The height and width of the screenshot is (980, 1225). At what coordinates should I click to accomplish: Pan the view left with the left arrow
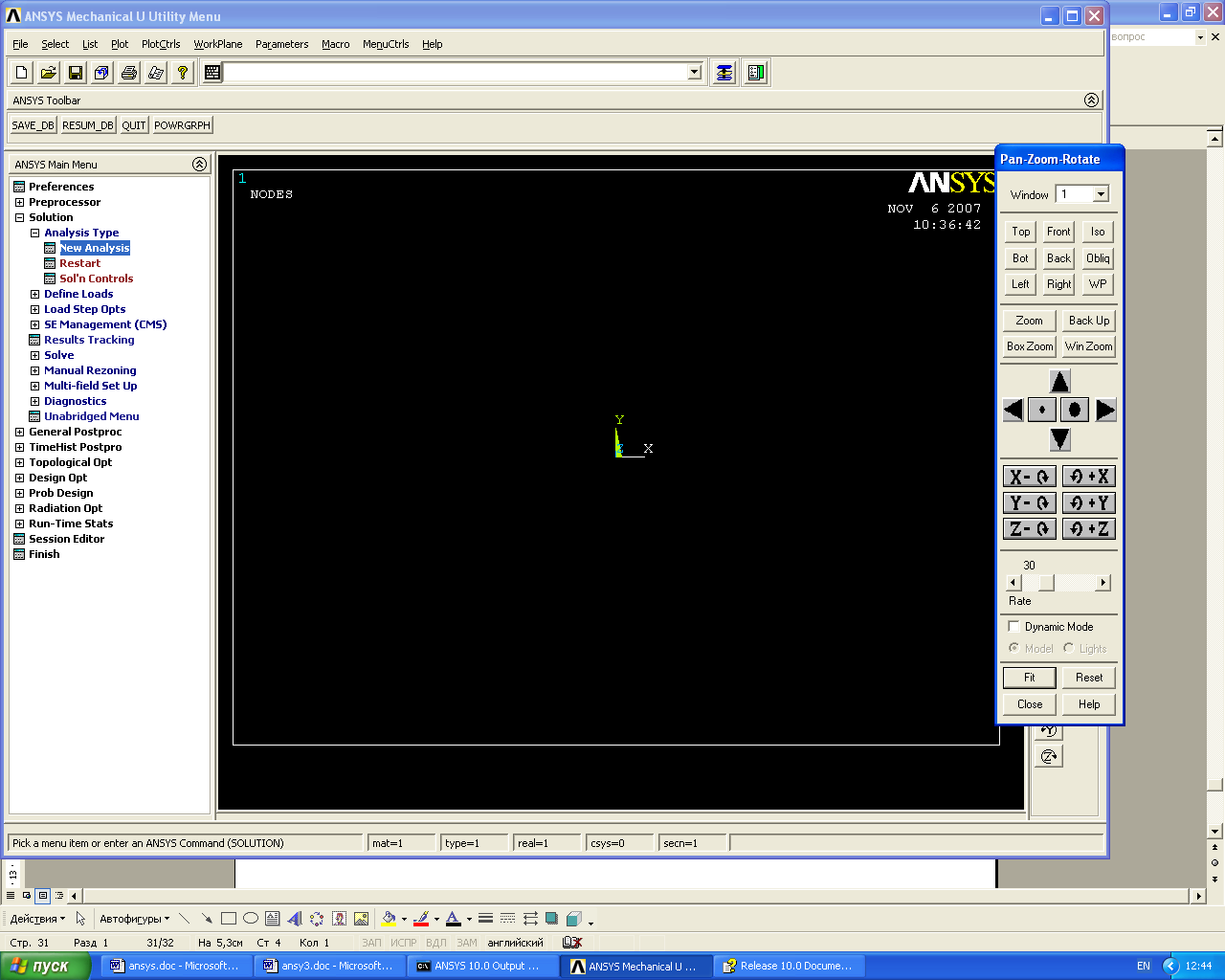pos(1013,410)
